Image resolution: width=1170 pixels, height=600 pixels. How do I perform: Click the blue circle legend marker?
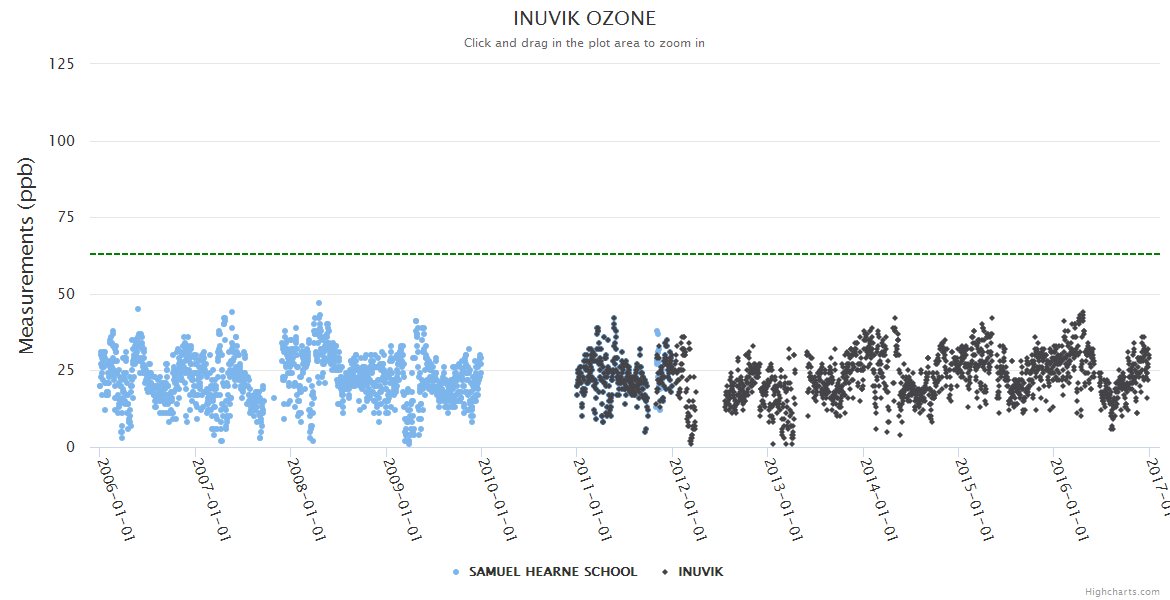456,572
